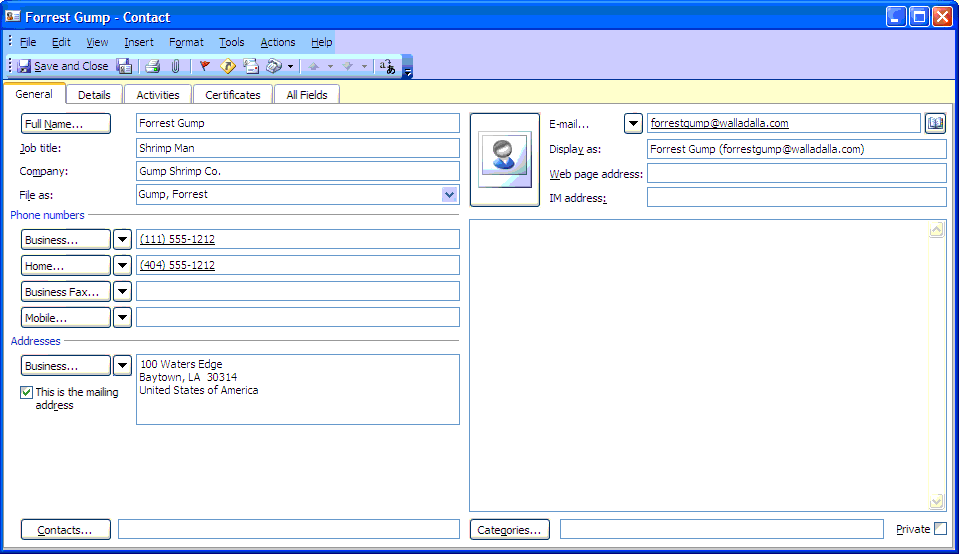Click the Previous Item up arrow
Viewport: 959px width, 555px height.
(x=314, y=66)
